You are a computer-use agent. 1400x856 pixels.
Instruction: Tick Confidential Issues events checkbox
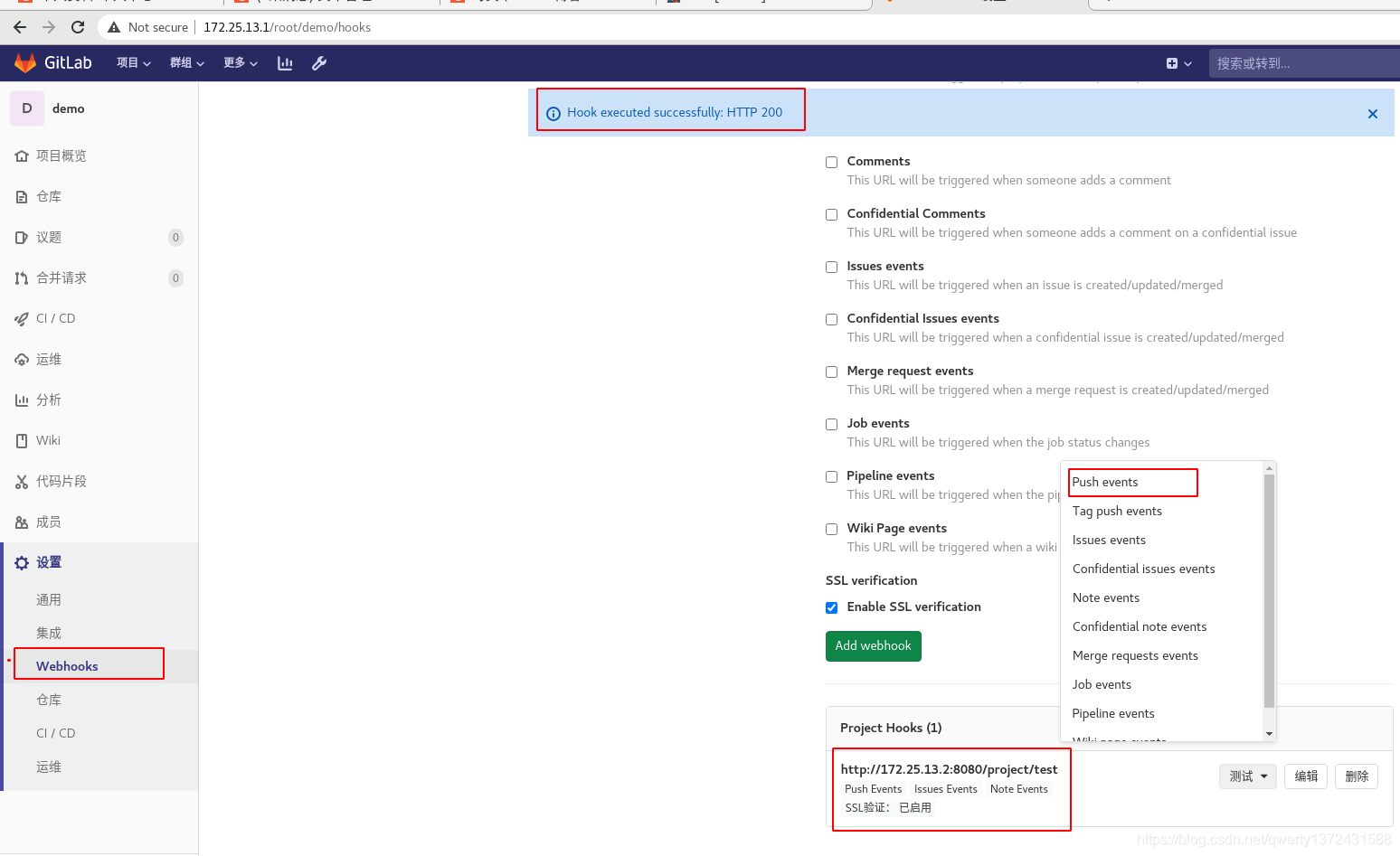click(831, 320)
